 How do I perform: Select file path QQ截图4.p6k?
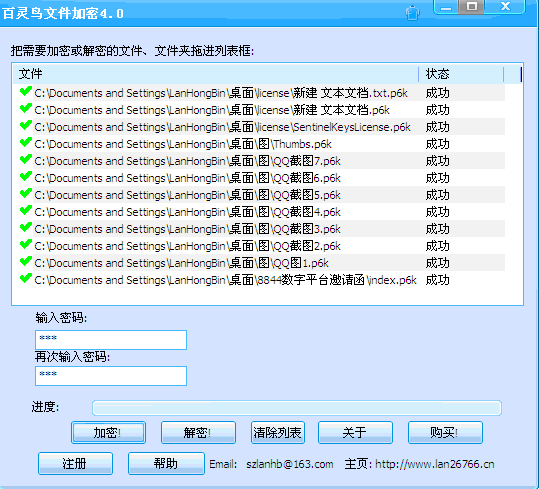[x=187, y=212]
